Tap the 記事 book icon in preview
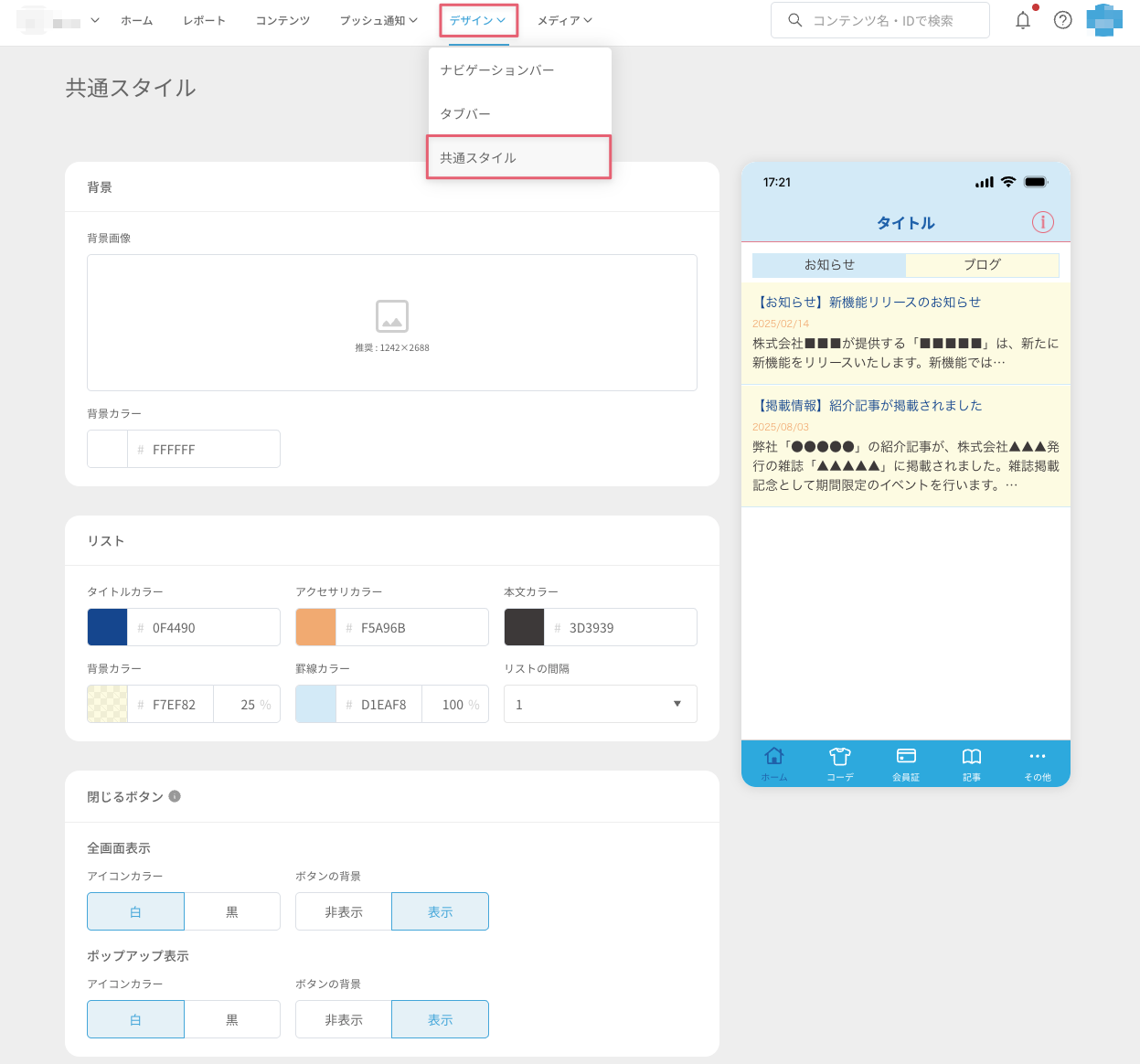Viewport: 1140px width, 1064px height. 972,756
